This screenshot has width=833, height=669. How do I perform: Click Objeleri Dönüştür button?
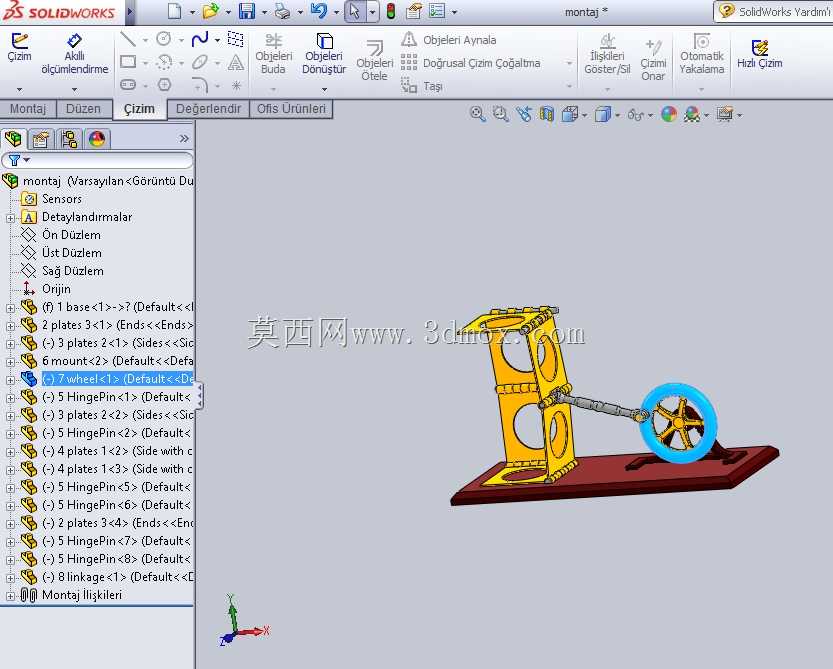(324, 54)
